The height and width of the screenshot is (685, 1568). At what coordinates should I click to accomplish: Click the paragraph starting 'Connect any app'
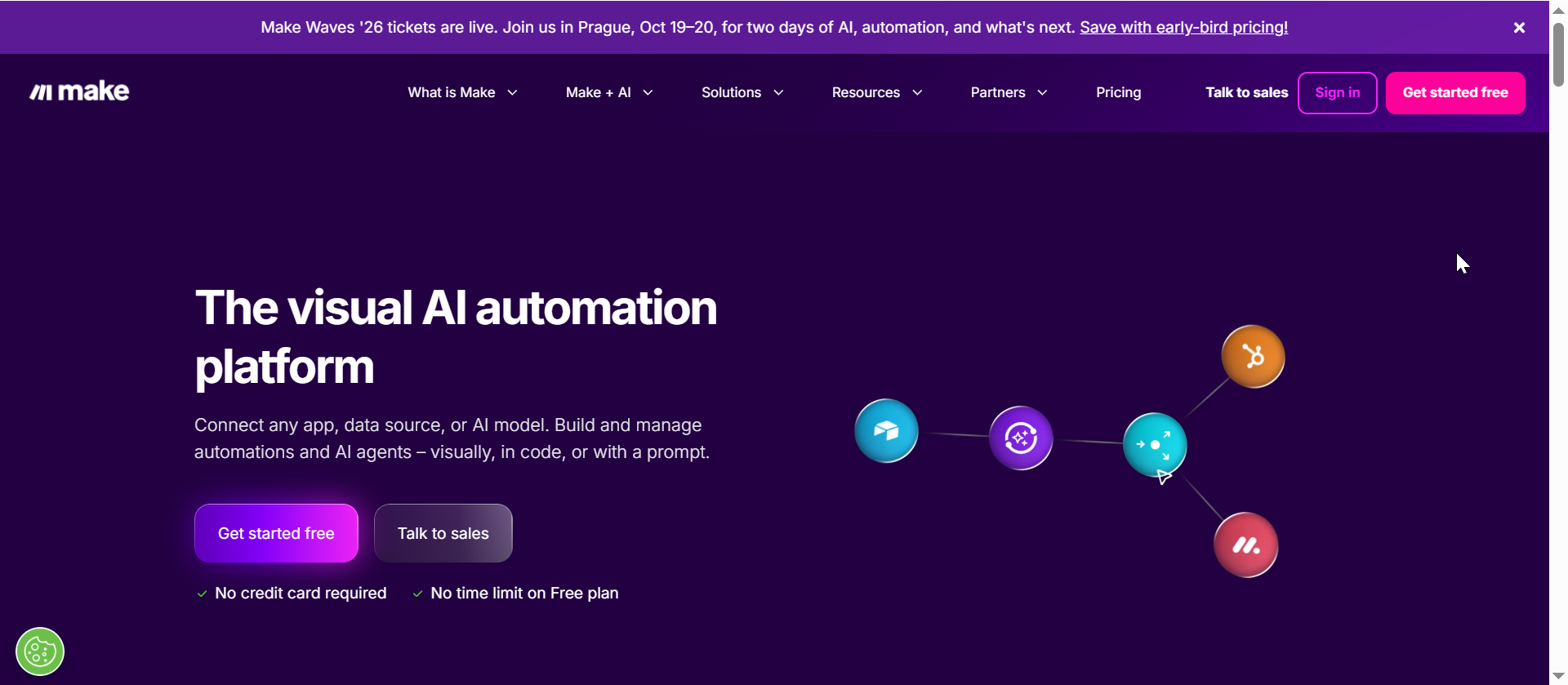pyautogui.click(x=452, y=438)
